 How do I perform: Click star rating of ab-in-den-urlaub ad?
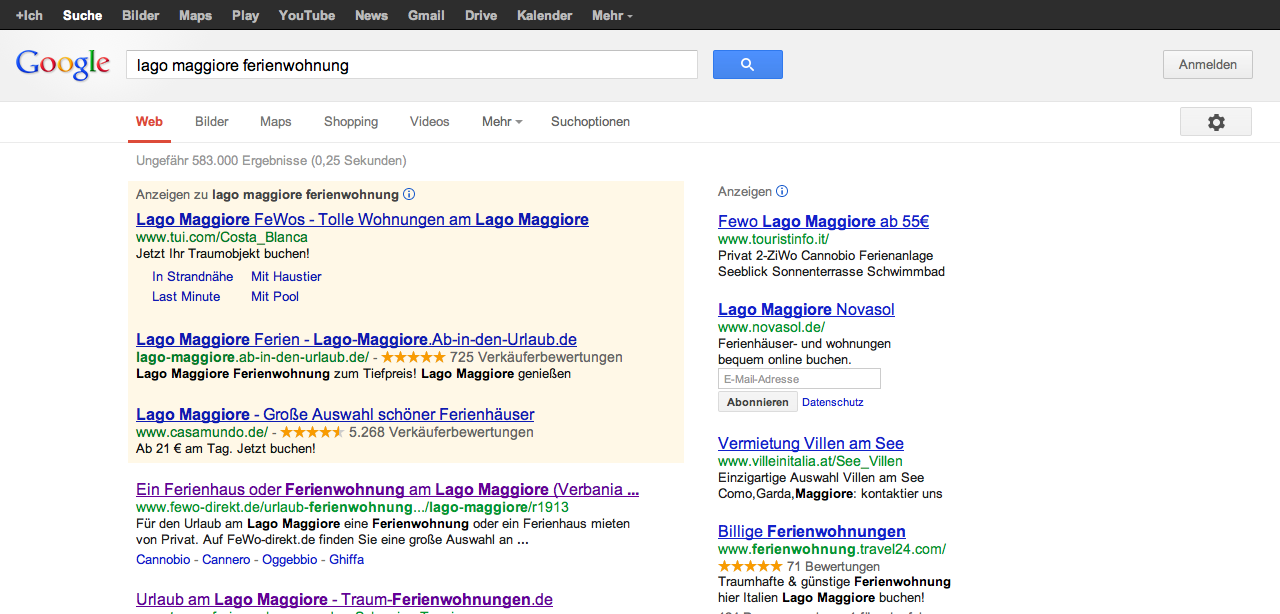point(413,357)
